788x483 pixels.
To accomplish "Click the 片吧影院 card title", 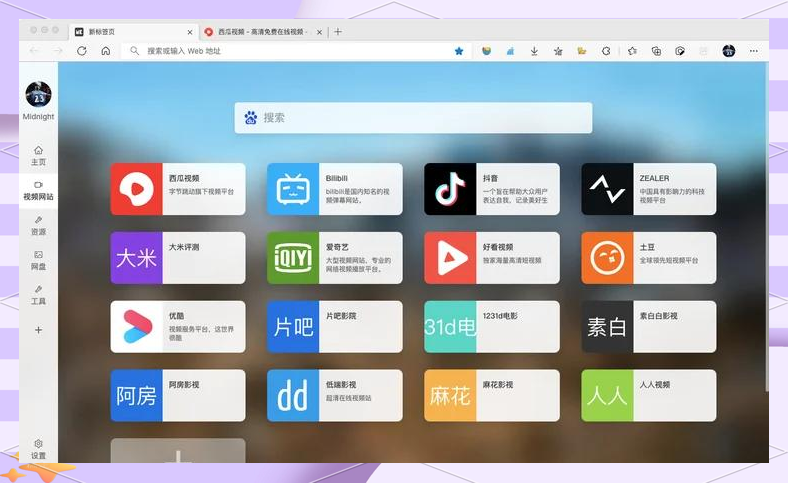I will [341, 316].
